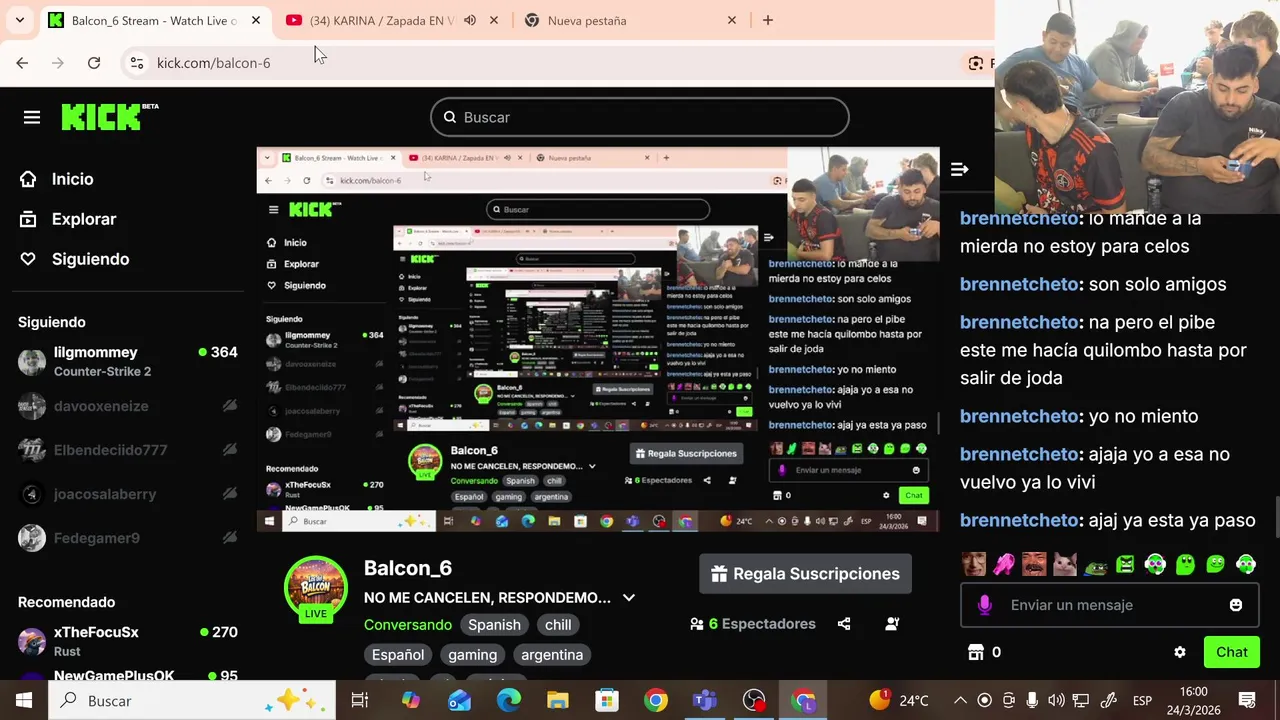Image resolution: width=1280 pixels, height=720 pixels.
Task: Open a new browser tab
Action: point(767,20)
